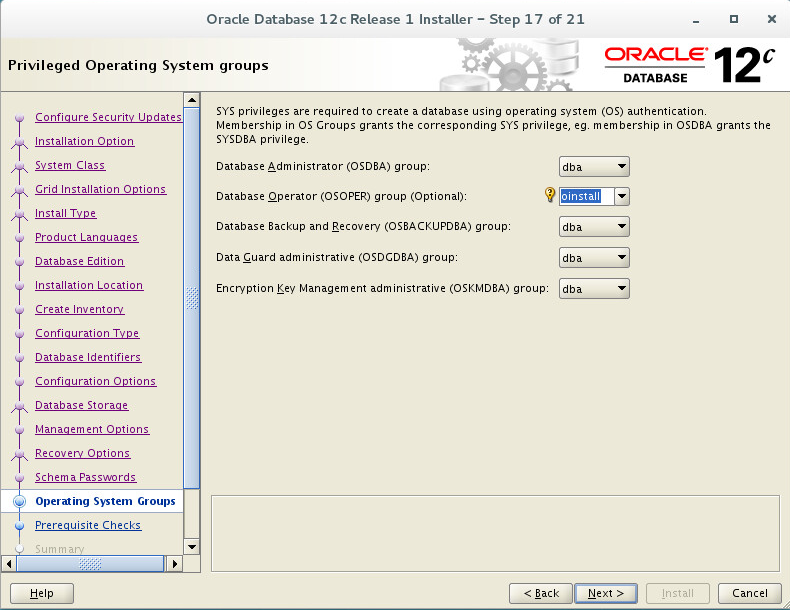Image resolution: width=790 pixels, height=610 pixels.
Task: Open the OSBACKUPDBA group dropdown
Action: coord(594,227)
